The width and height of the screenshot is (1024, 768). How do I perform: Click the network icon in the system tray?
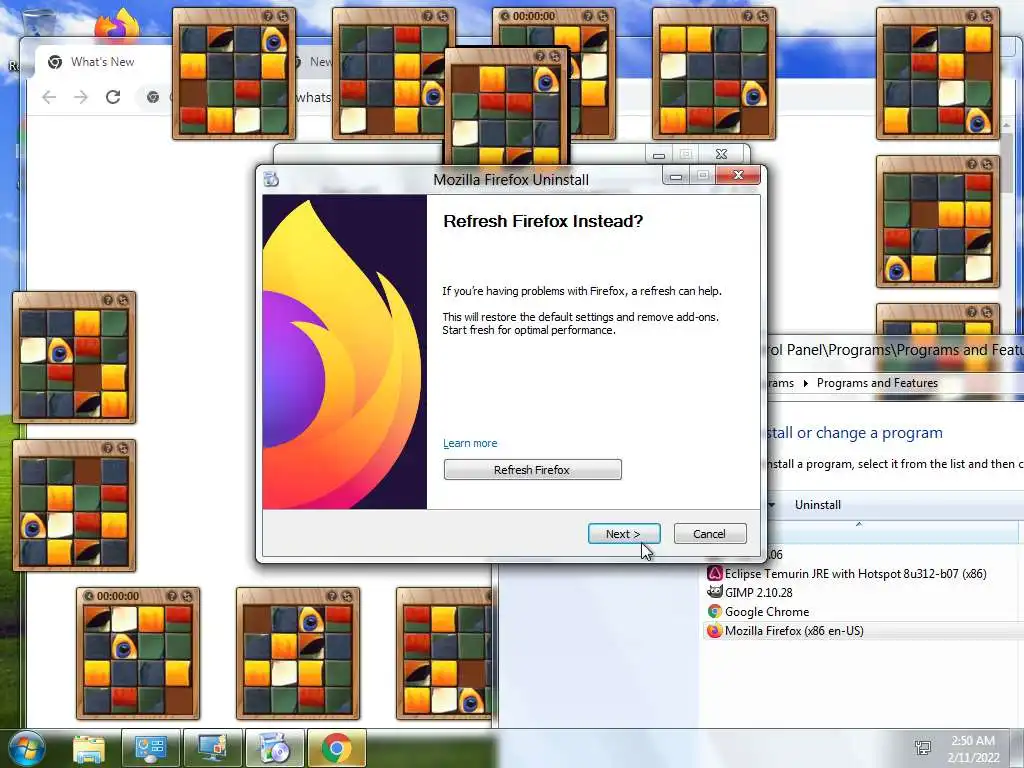point(923,748)
